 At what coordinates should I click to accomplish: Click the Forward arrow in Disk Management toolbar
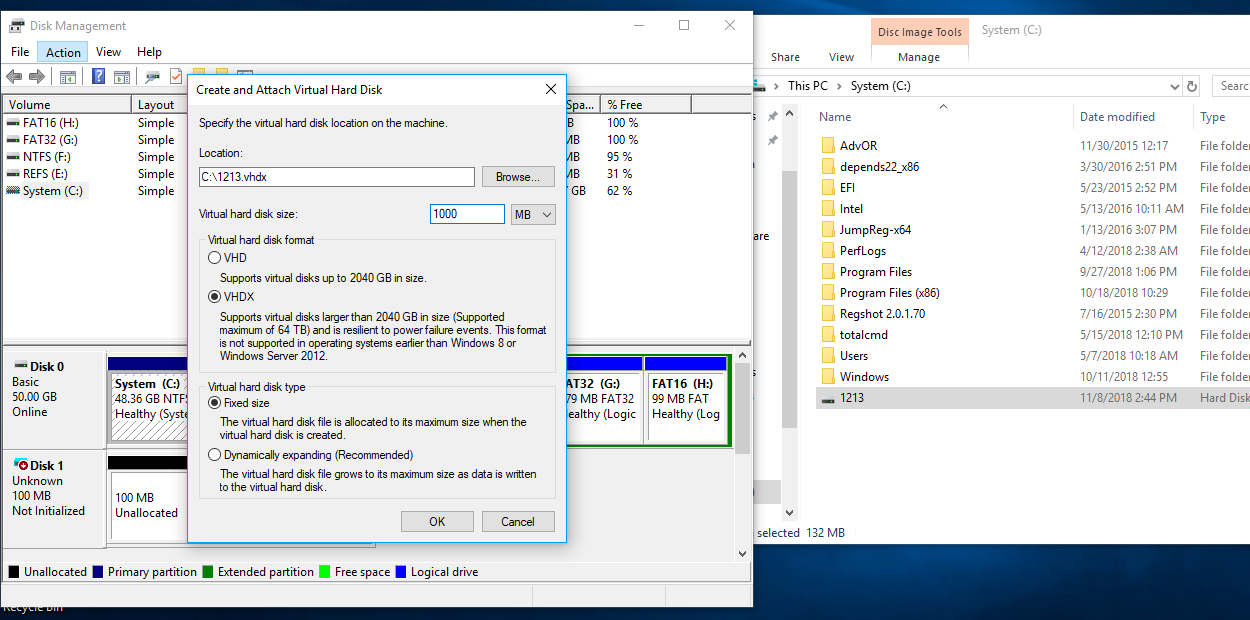pos(37,77)
